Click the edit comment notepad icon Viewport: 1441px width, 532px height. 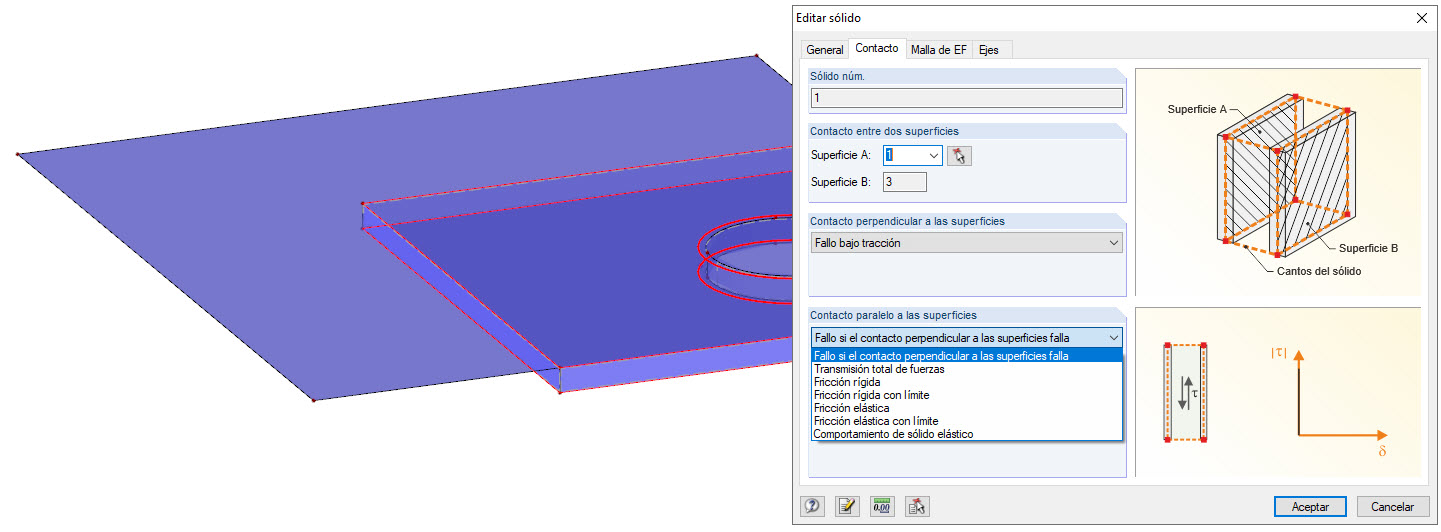pyautogui.click(x=848, y=506)
